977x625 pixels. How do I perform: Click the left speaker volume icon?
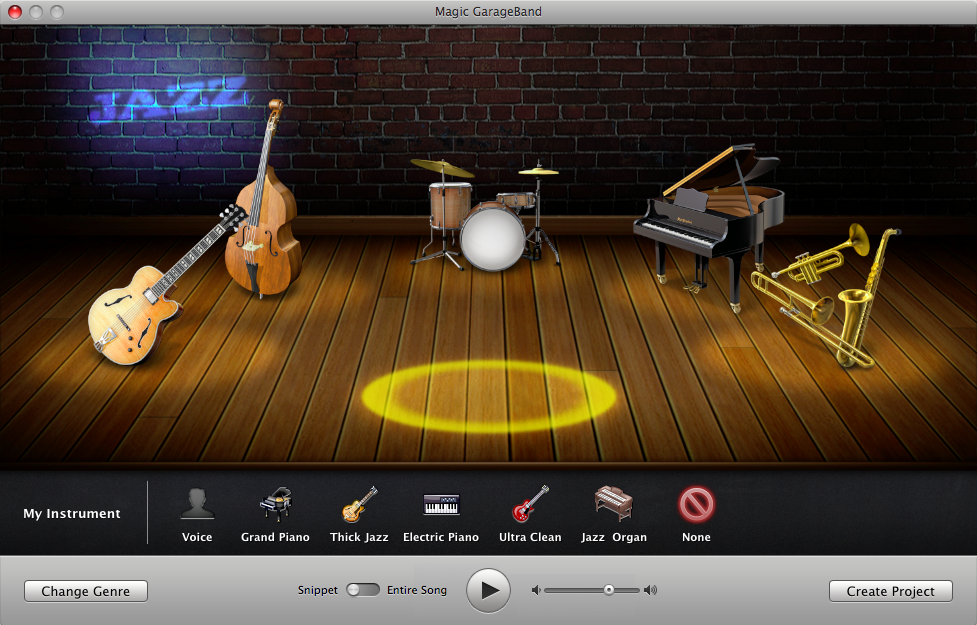[x=537, y=590]
